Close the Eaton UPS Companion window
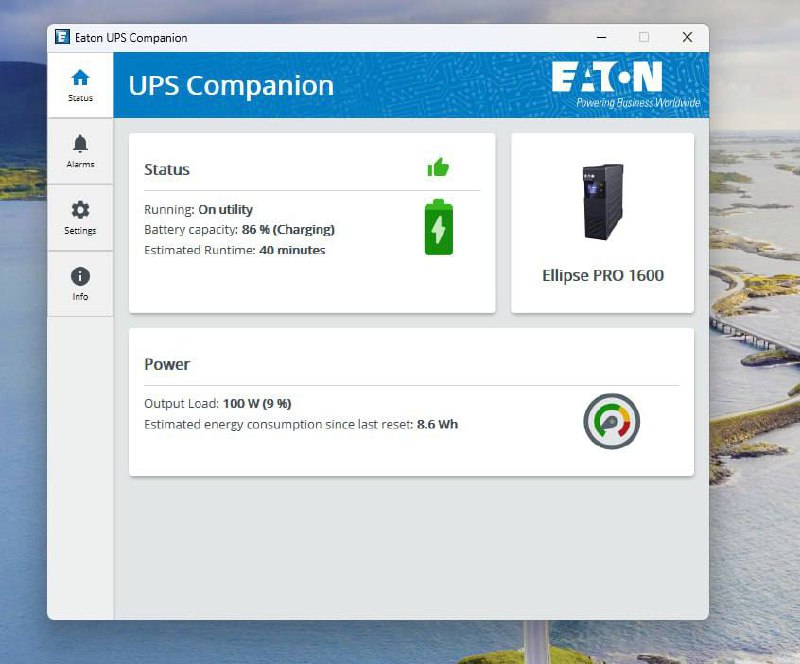The height and width of the screenshot is (664, 800). pyautogui.click(x=687, y=37)
